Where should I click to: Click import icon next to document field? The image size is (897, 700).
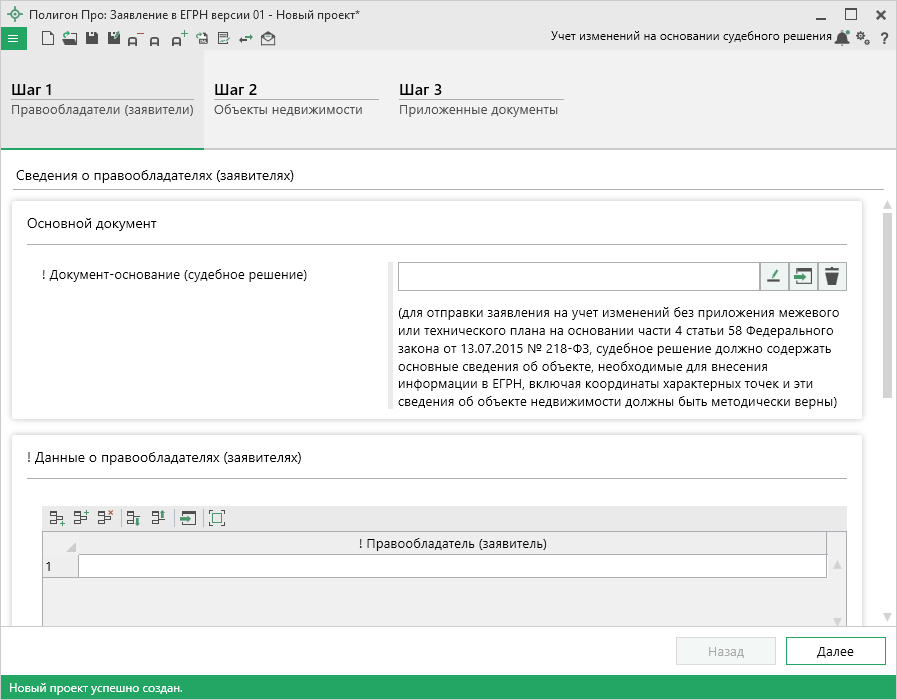point(802,276)
